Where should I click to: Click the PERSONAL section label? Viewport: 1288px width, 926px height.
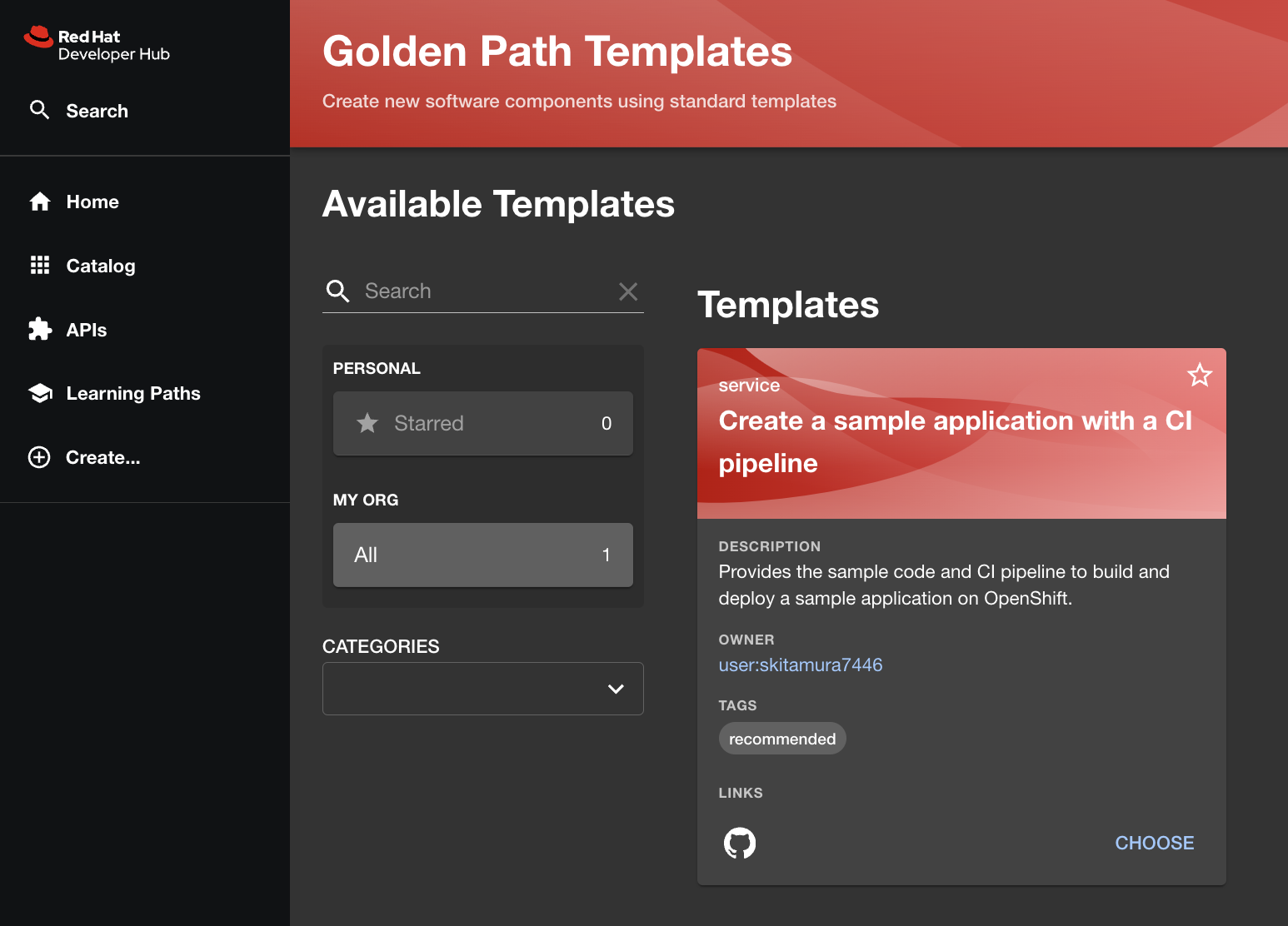[377, 368]
